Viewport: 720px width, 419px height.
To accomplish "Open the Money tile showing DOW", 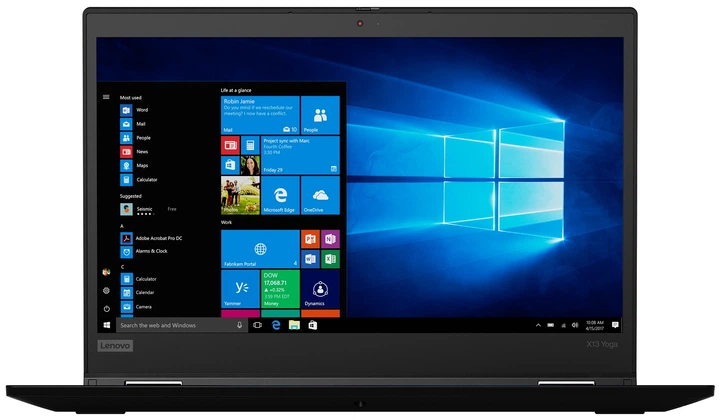I will coord(280,289).
